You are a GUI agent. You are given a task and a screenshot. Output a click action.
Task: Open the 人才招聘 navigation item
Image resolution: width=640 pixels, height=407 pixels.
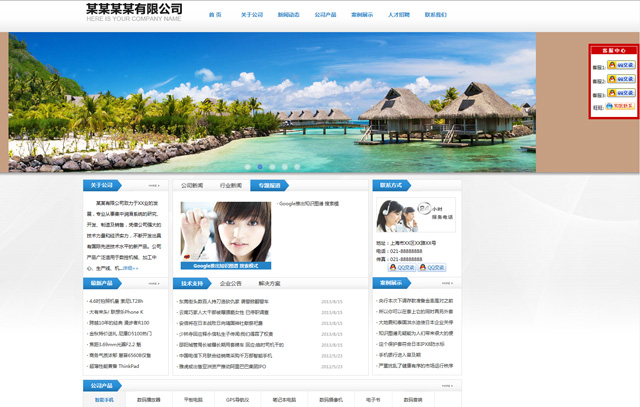(399, 15)
